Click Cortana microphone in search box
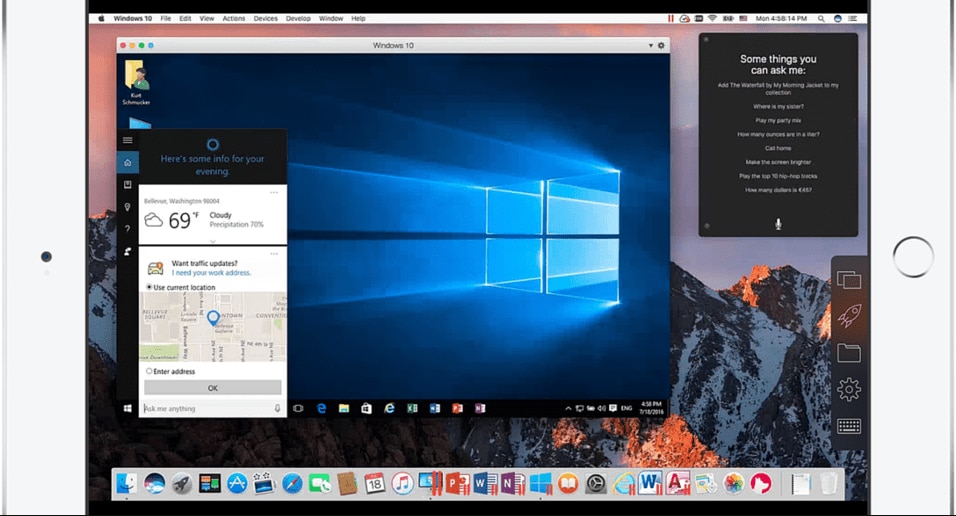 click(277, 409)
